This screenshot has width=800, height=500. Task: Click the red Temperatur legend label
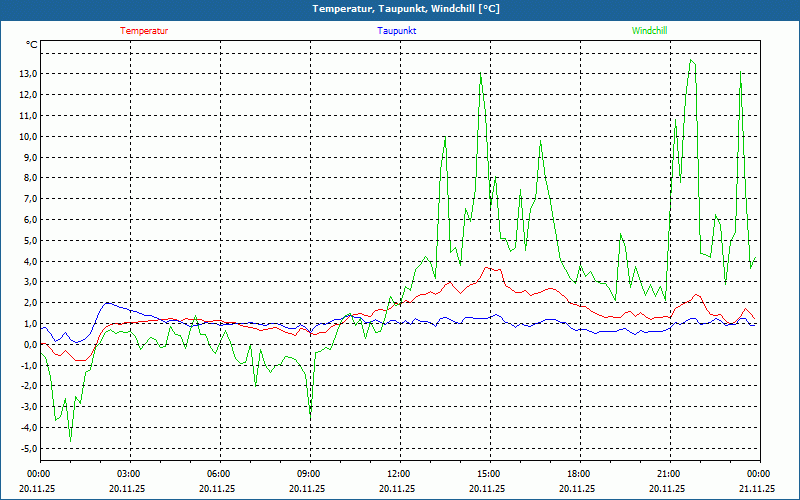tap(144, 31)
